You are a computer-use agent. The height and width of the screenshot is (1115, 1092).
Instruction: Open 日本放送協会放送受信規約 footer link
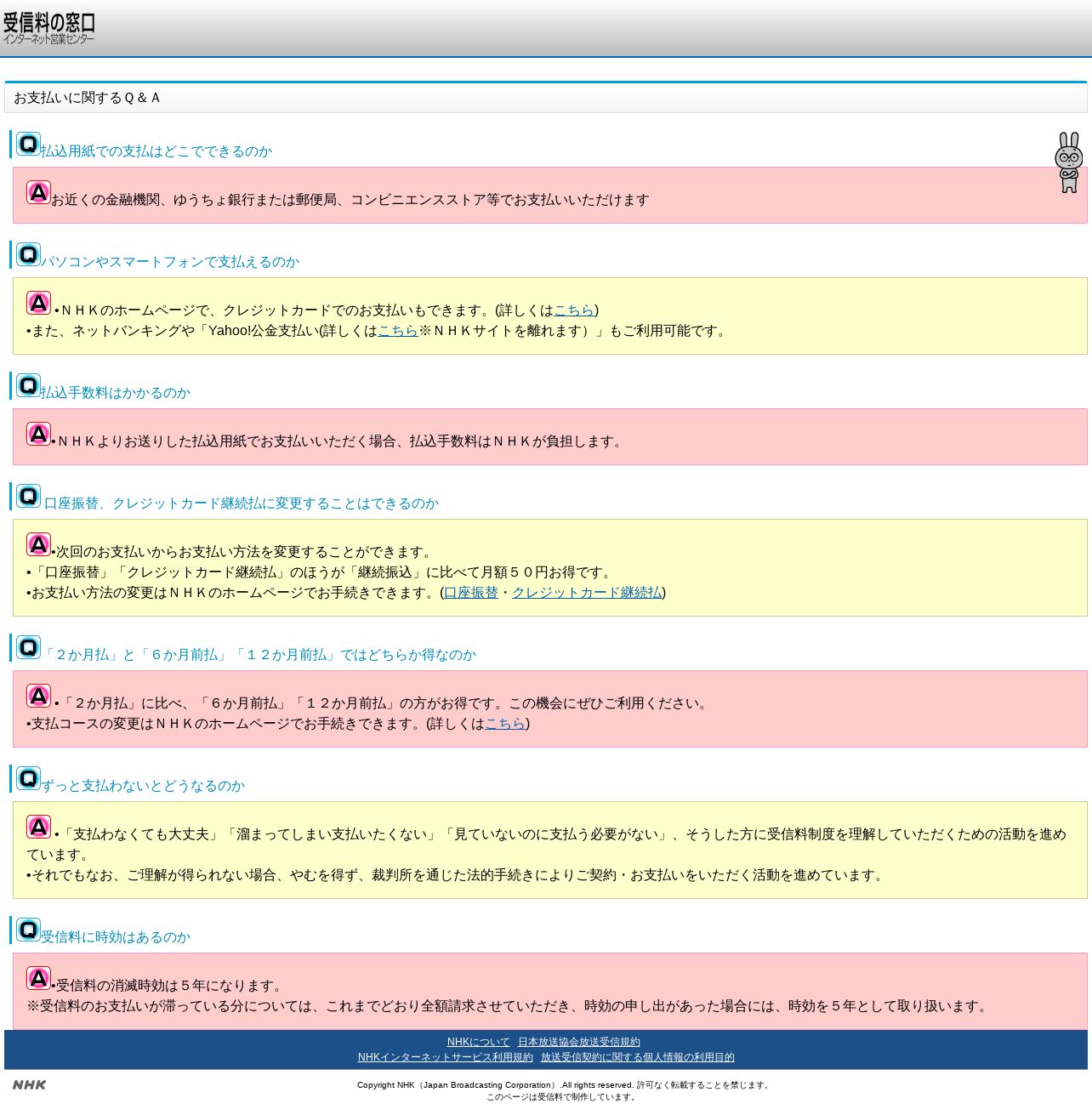(579, 1042)
